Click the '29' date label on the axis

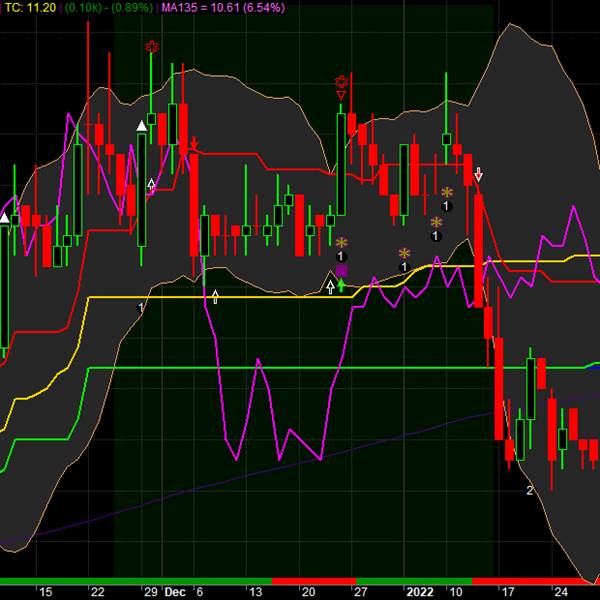tap(150, 592)
